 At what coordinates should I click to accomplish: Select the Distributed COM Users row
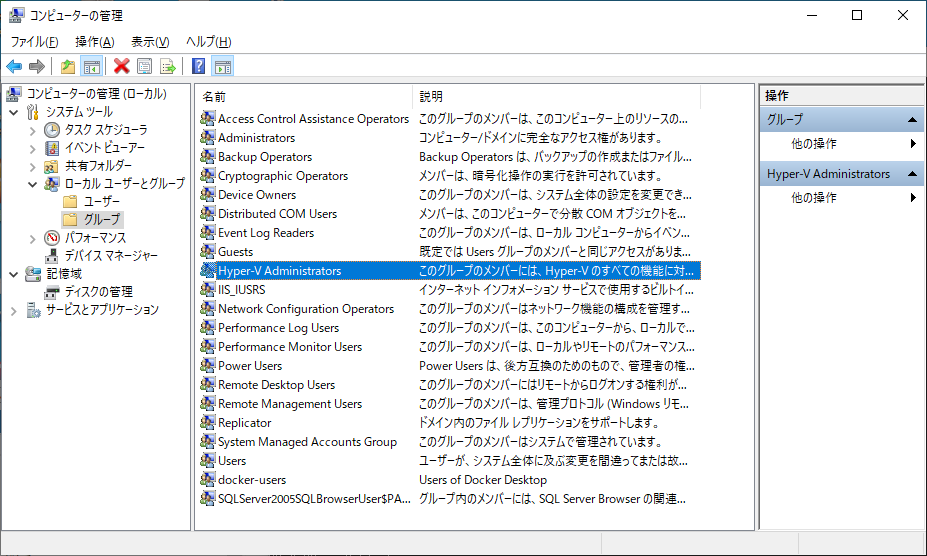coord(449,214)
